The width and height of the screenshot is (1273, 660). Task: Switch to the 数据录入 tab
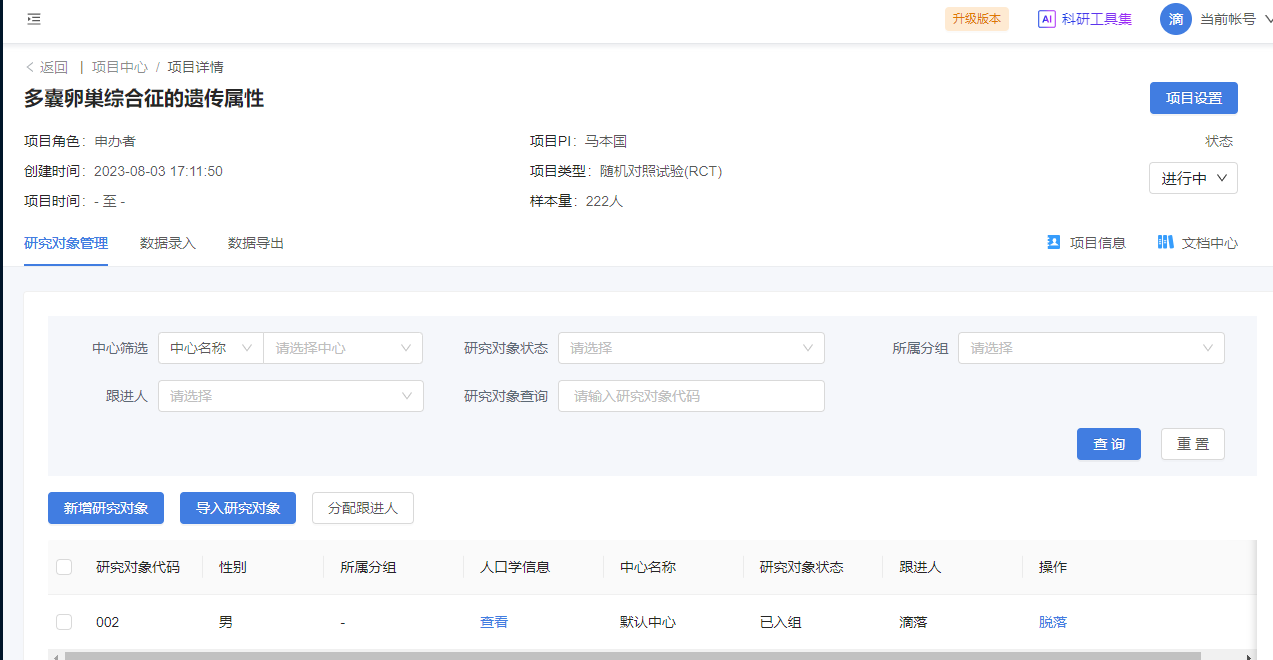point(168,243)
